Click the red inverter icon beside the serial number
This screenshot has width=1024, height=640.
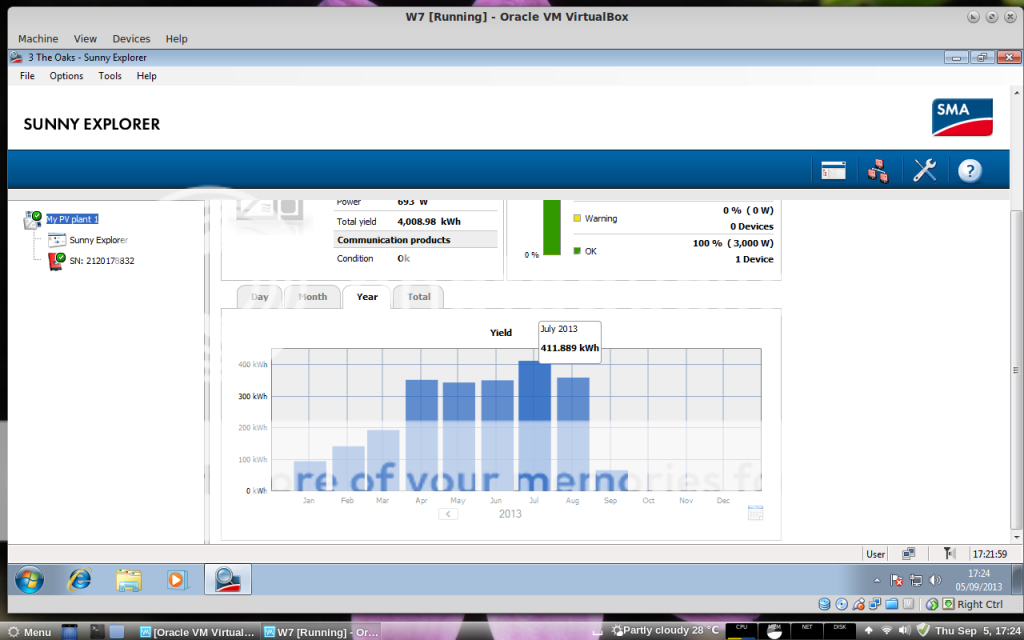click(x=57, y=261)
